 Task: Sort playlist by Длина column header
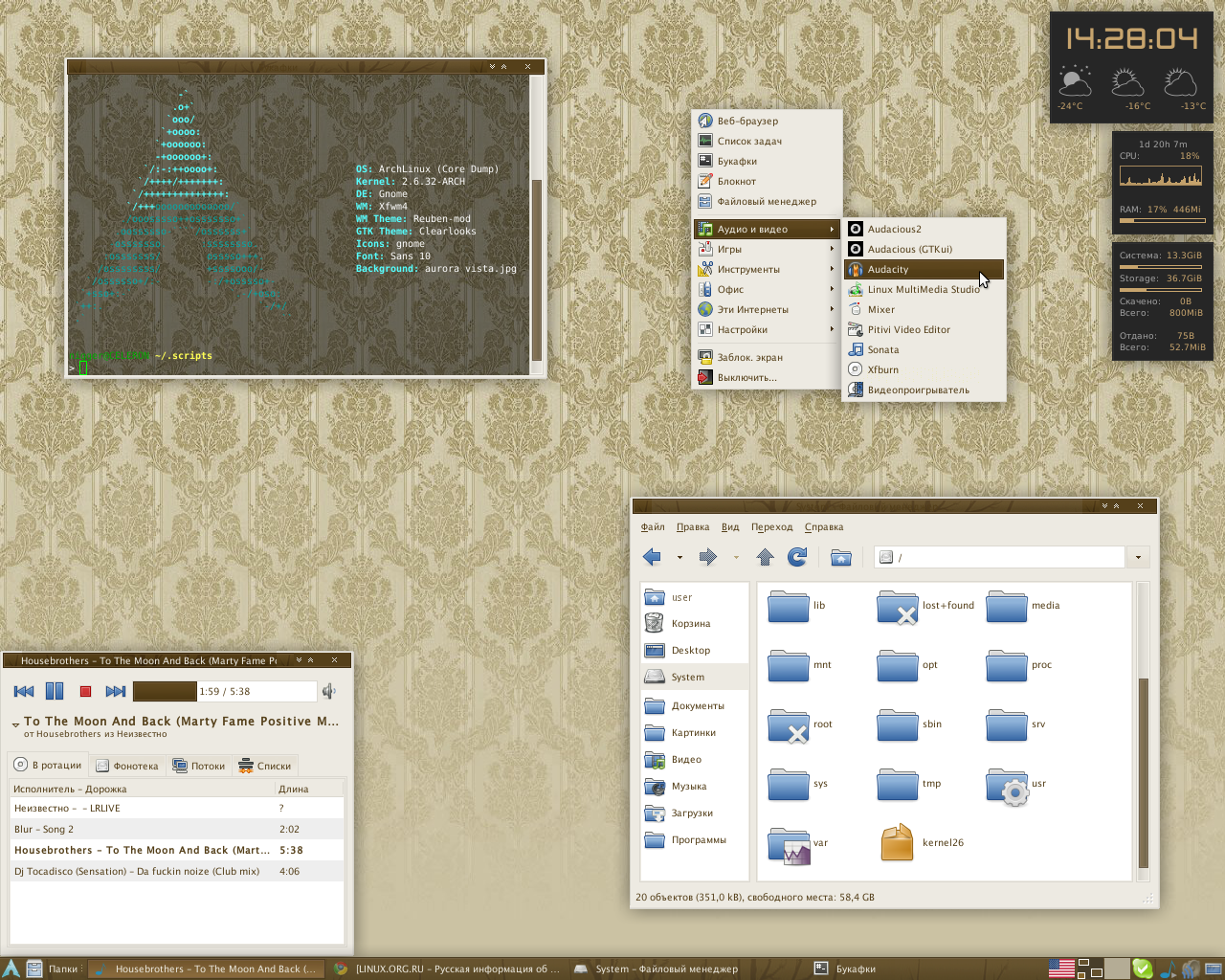[309, 789]
